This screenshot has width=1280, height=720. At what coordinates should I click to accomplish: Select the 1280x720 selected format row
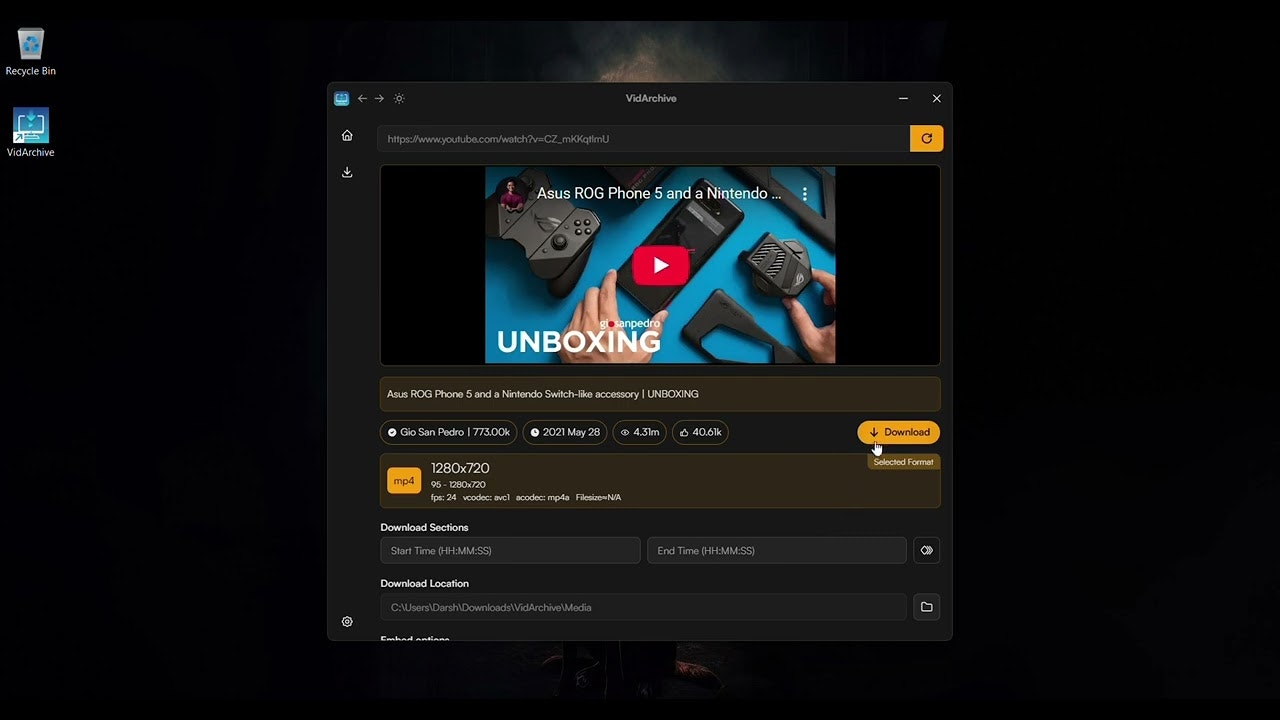[x=660, y=480]
